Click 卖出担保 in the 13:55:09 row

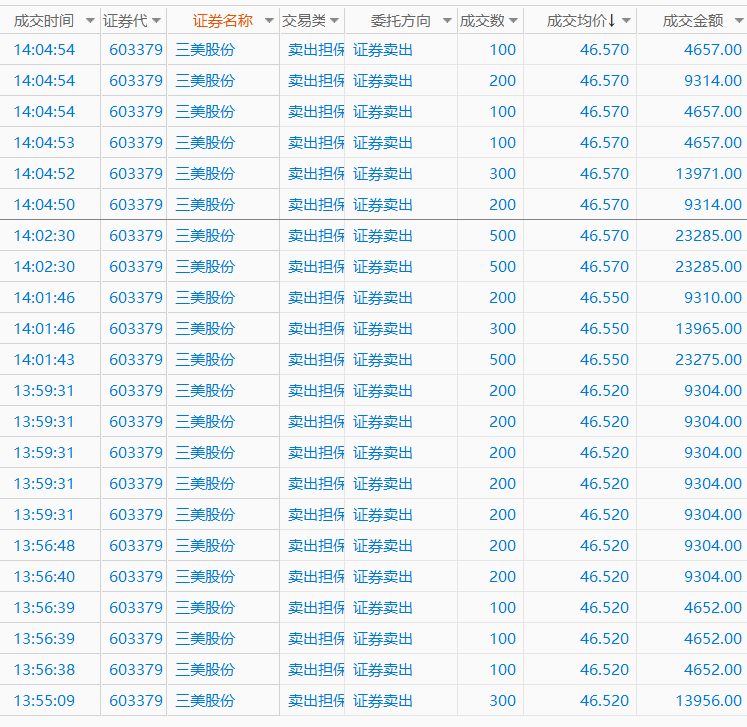pos(316,700)
